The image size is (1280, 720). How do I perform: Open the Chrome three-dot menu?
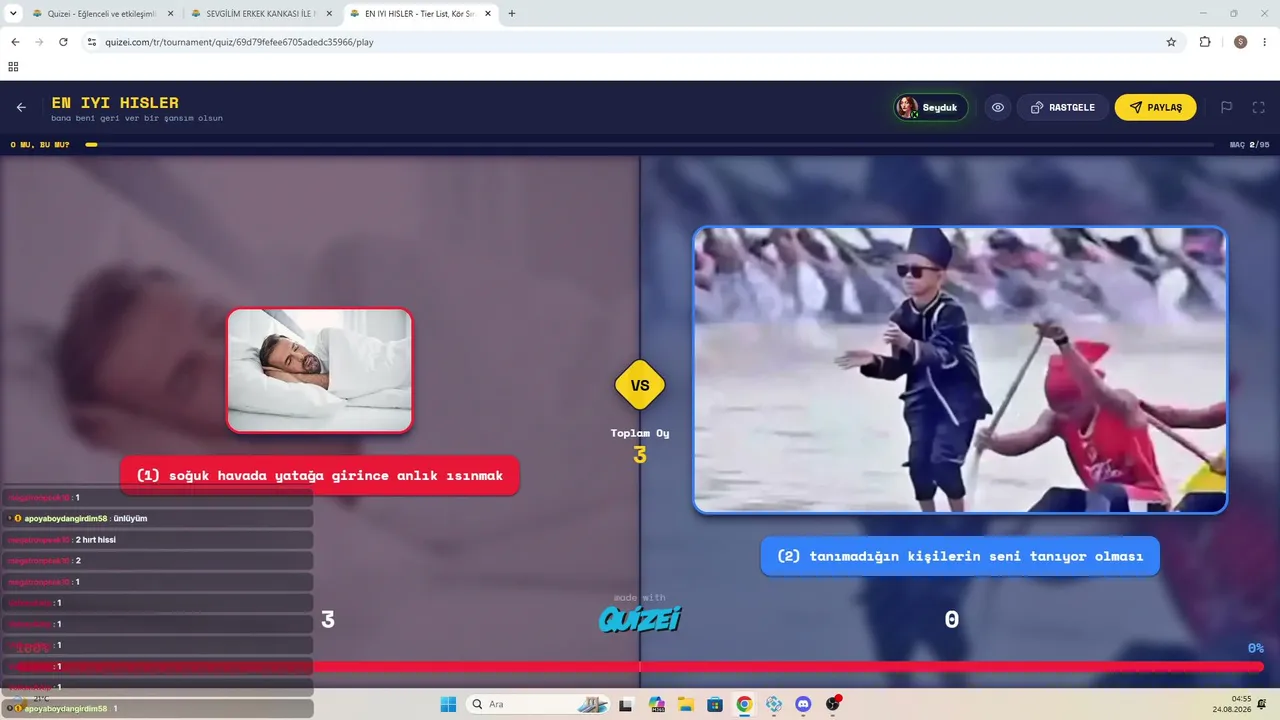[1265, 42]
